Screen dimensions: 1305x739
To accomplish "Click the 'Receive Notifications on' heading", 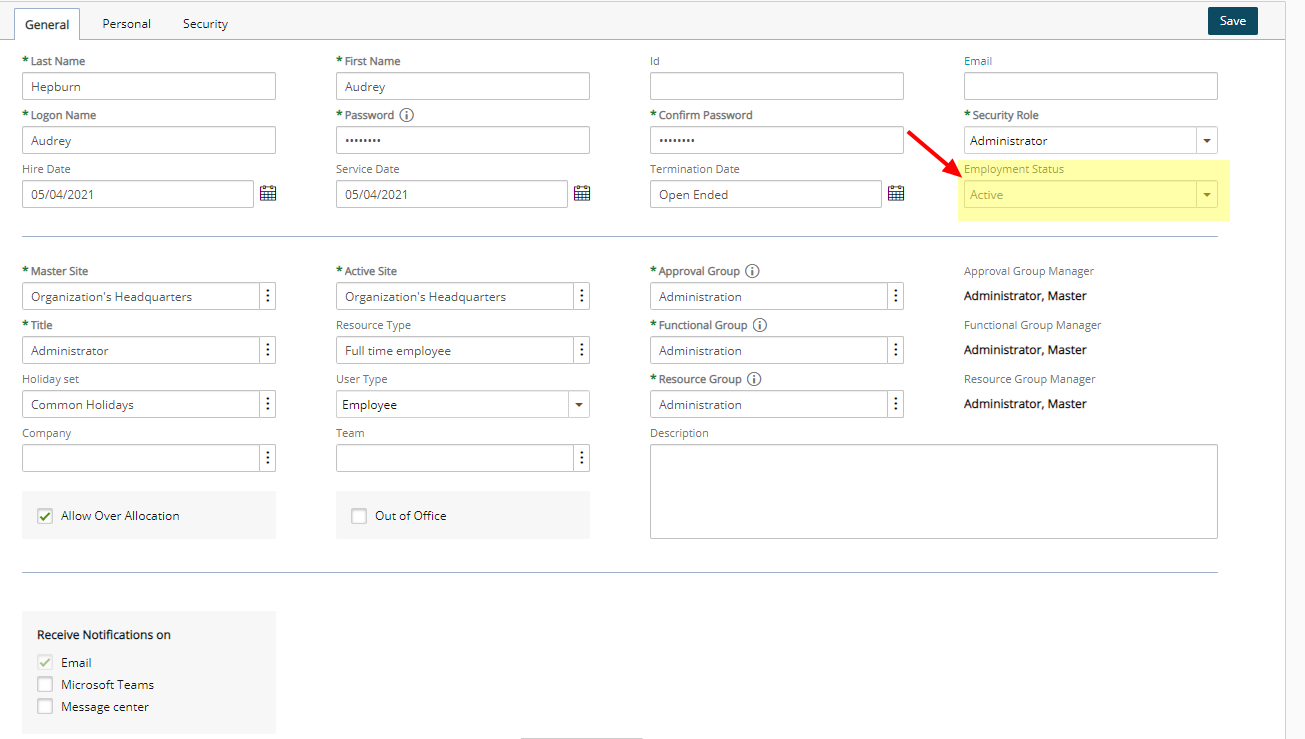I will pos(104,635).
